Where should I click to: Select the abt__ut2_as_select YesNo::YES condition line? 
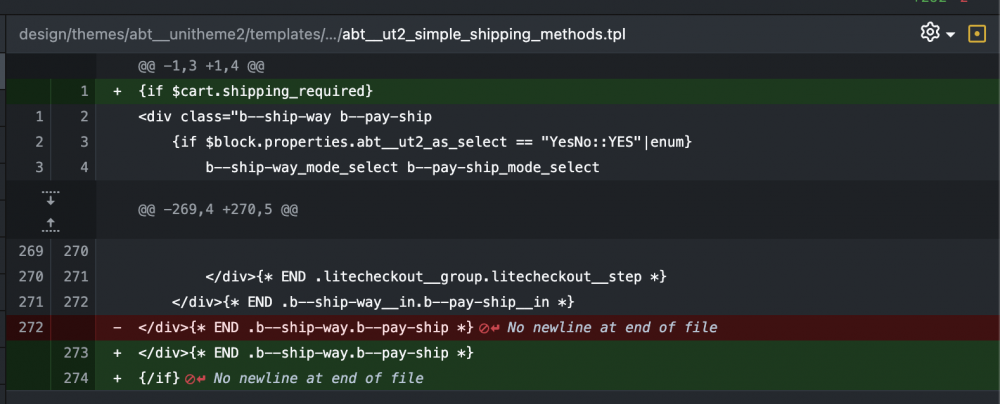(x=432, y=142)
